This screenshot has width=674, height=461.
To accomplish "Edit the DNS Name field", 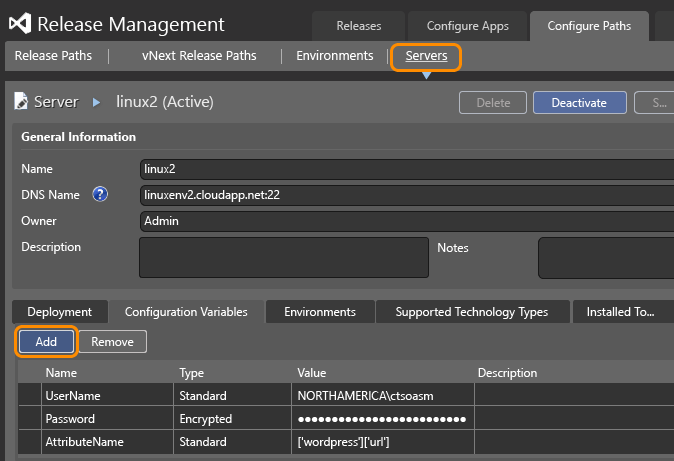I will [407, 195].
